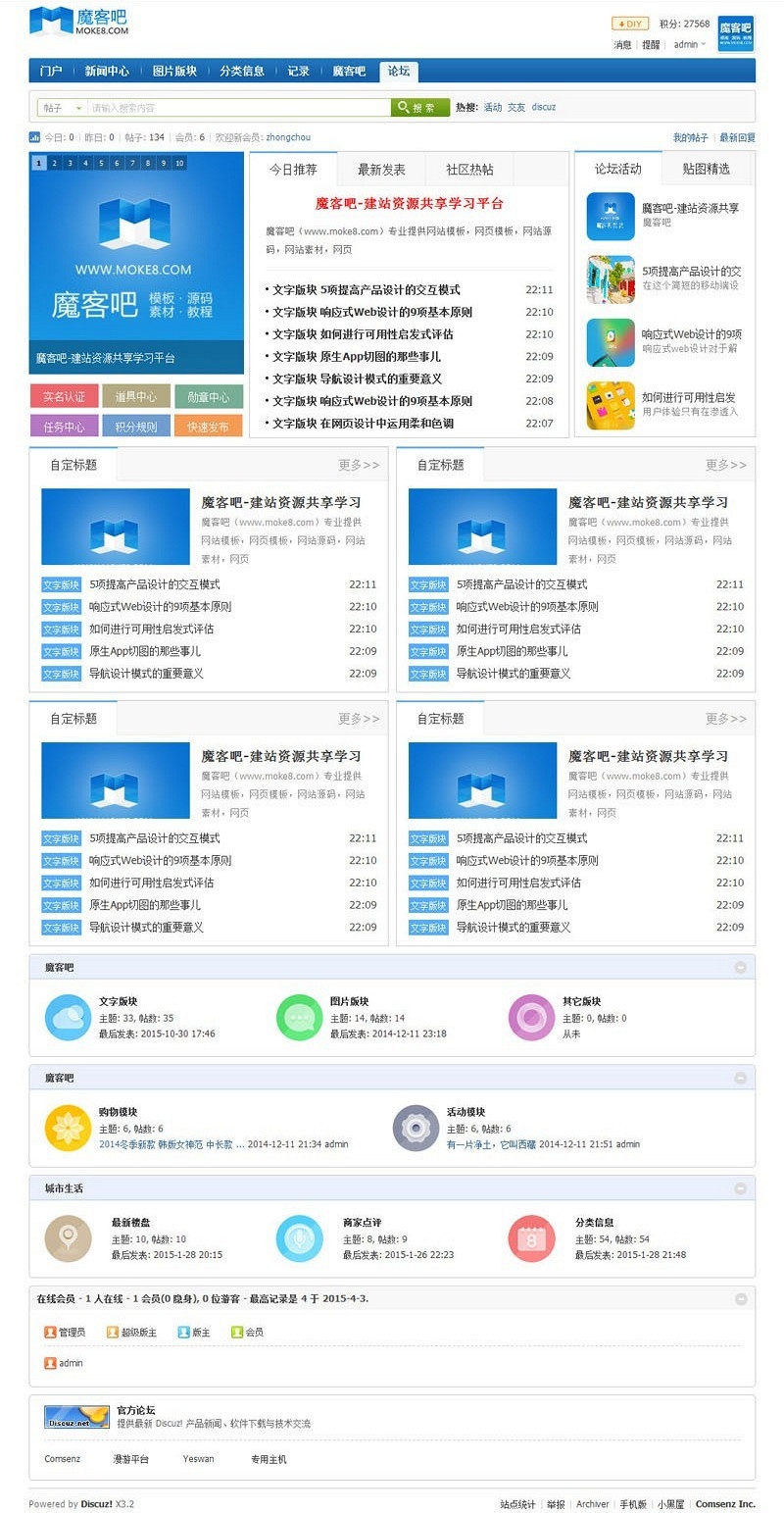Collapse the 在线会员 panel
This screenshot has width=784, height=1513.
741,1299
